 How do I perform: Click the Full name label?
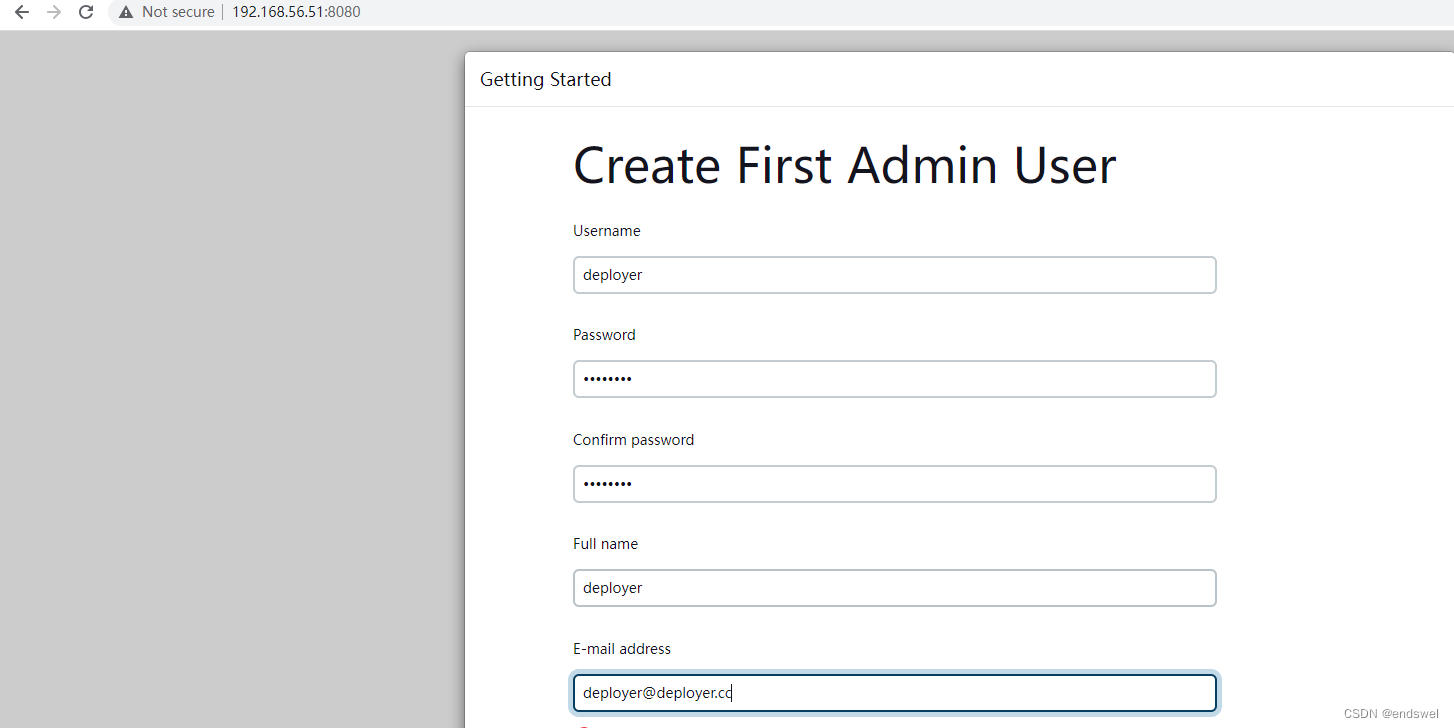[x=605, y=544]
